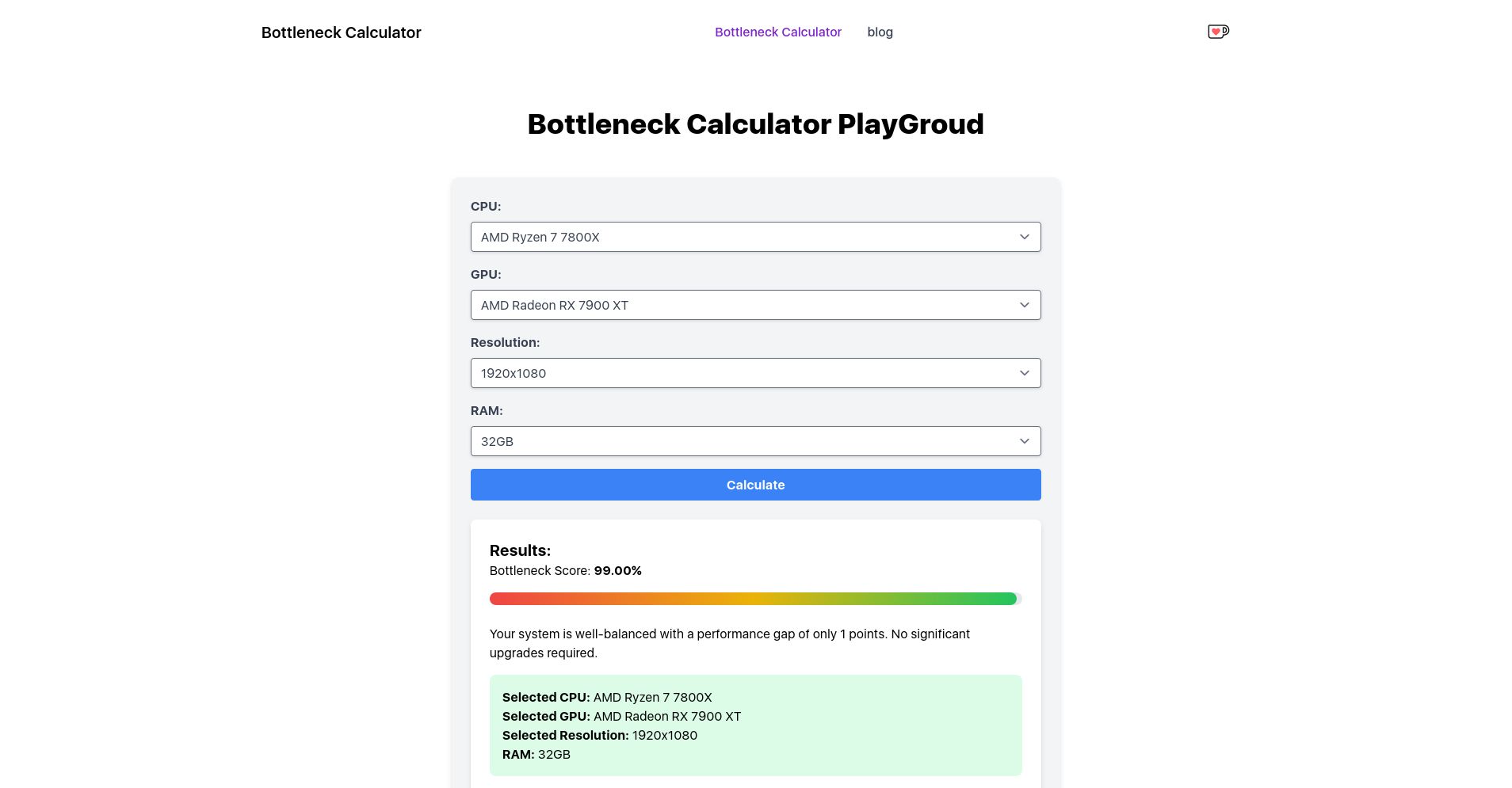Open the blog page
Viewport: 1512px width, 788px height.
point(880,32)
